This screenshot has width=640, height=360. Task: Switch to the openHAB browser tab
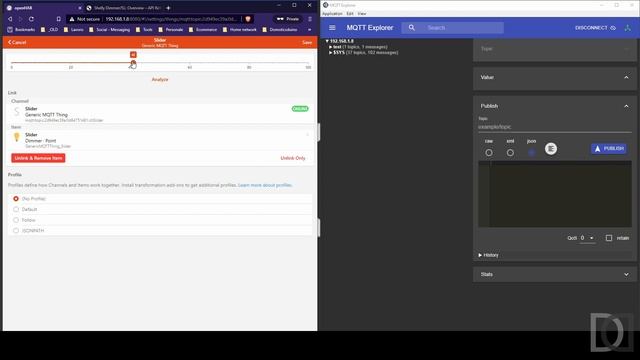pos(43,8)
